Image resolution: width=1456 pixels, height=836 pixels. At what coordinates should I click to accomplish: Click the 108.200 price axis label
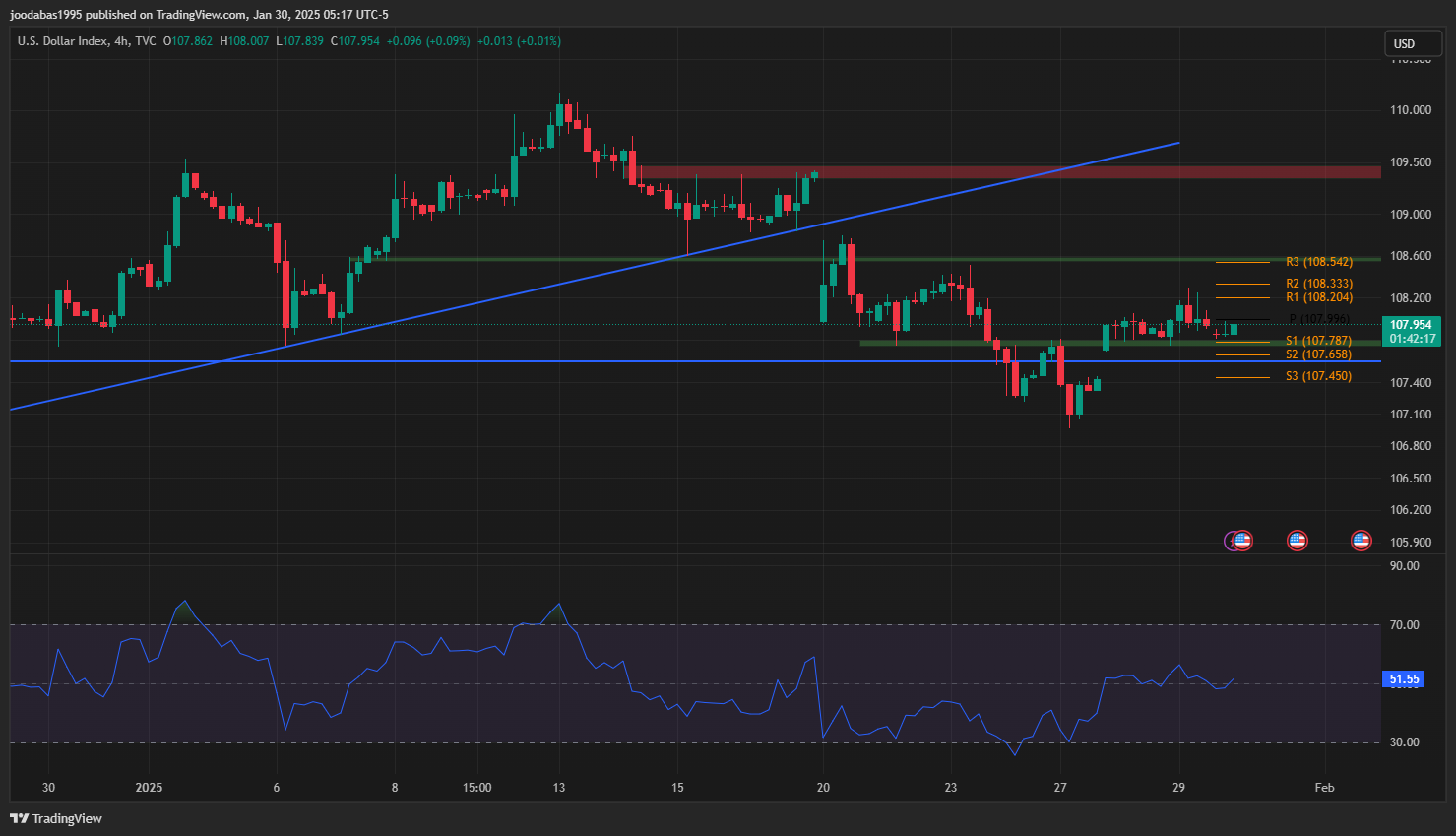click(x=1411, y=298)
